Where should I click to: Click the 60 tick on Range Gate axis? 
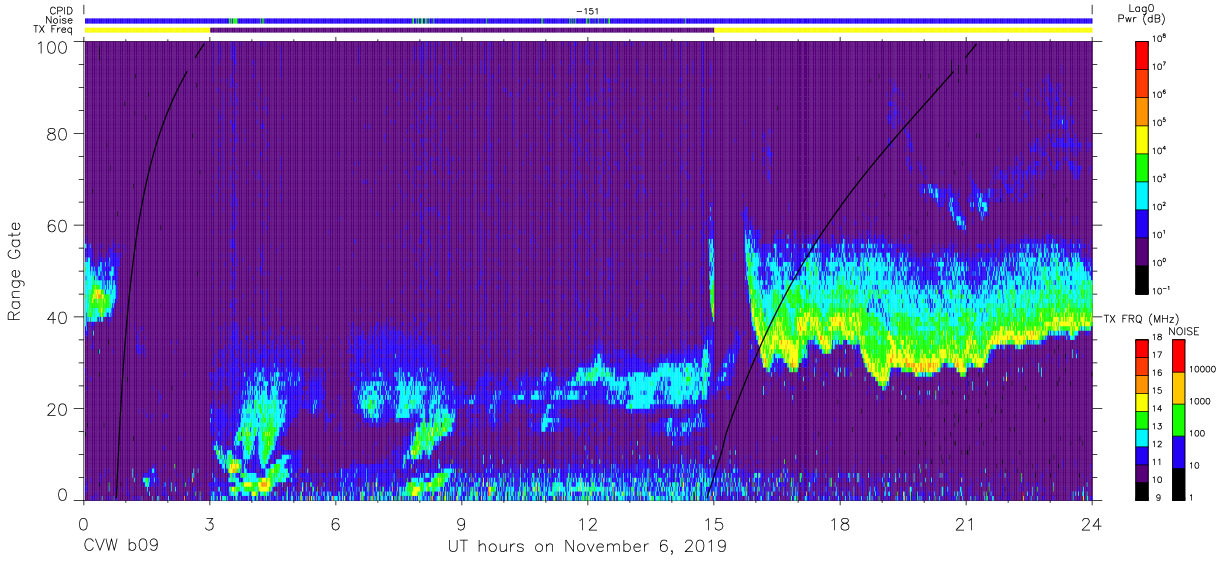point(58,225)
